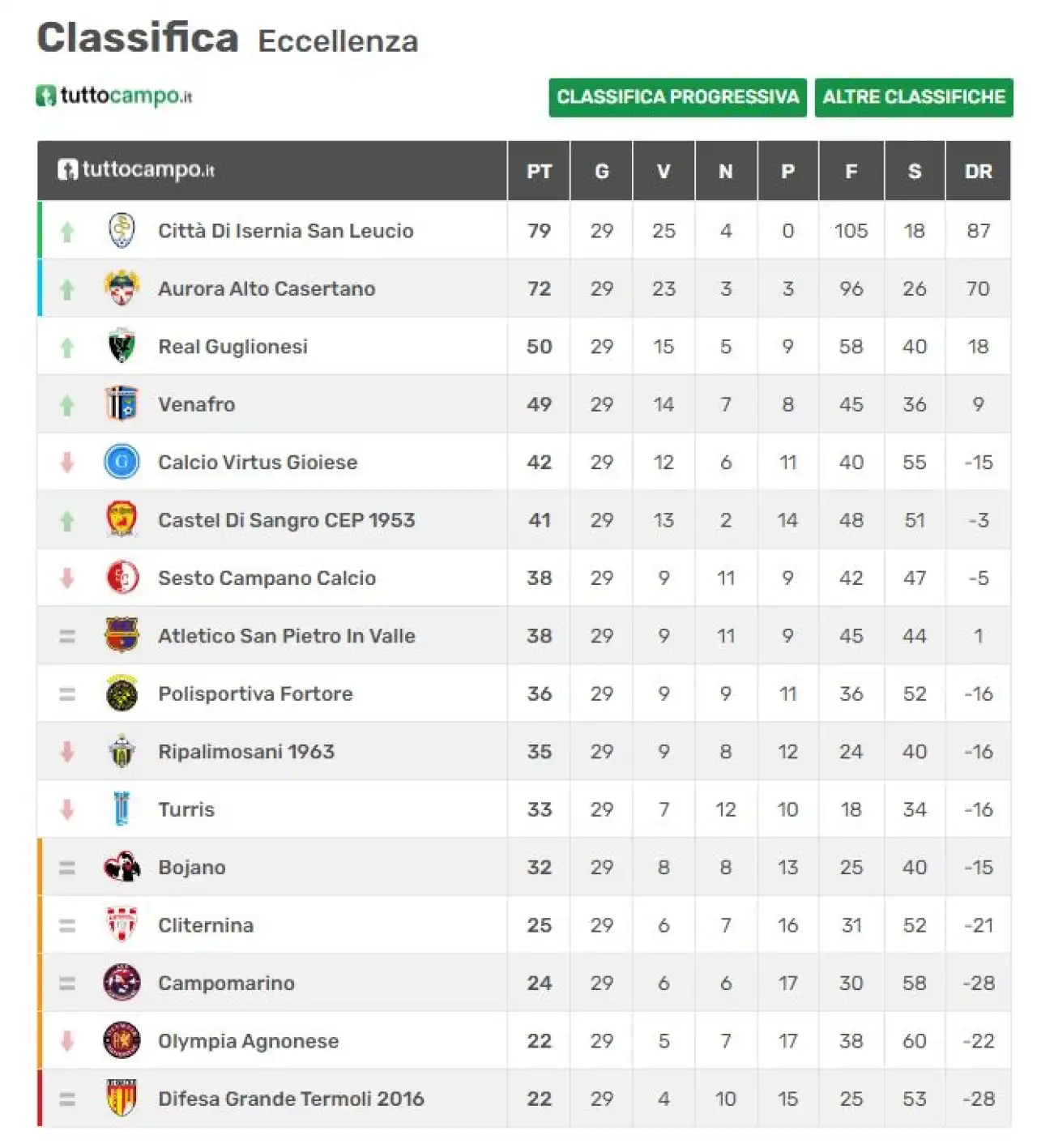Click the Calcio Virtus Gioiese blue badge
1037x1148 pixels.
tap(122, 462)
